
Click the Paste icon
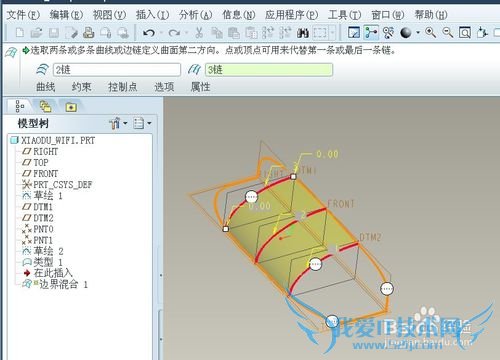click(234, 33)
